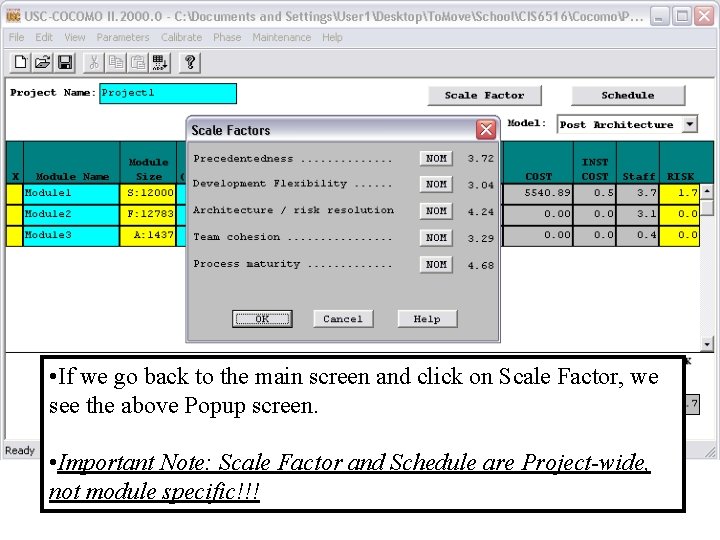Viewport: 720px width, 540px height.
Task: Click the module list scroll down arrow
Action: [x=707, y=344]
